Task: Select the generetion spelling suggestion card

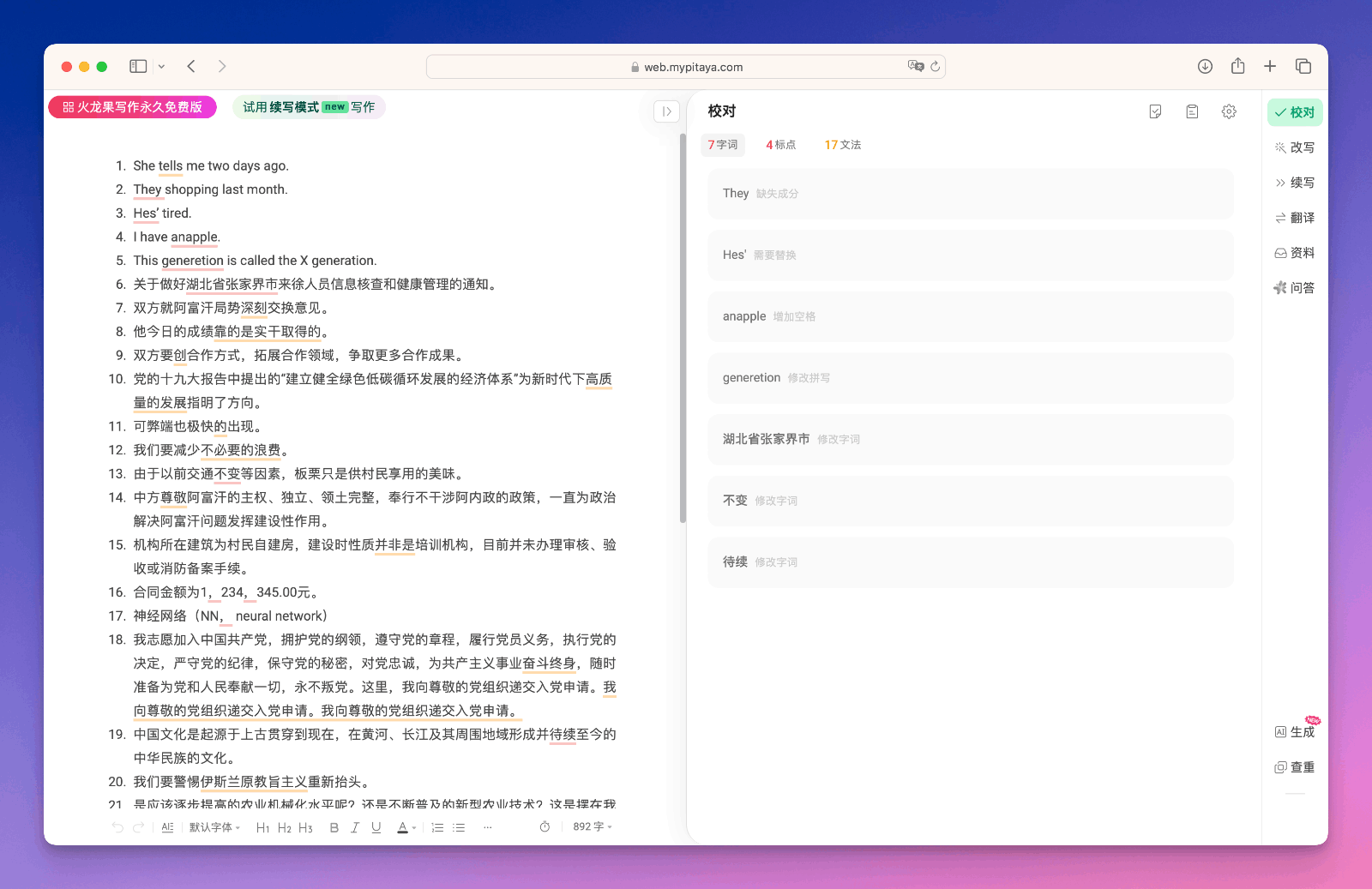Action: click(x=970, y=378)
